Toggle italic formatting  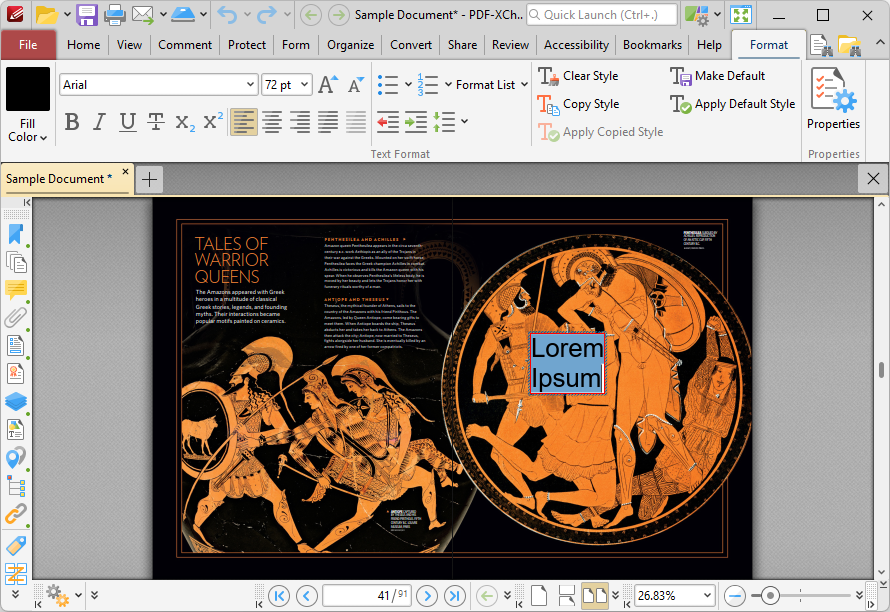point(99,121)
